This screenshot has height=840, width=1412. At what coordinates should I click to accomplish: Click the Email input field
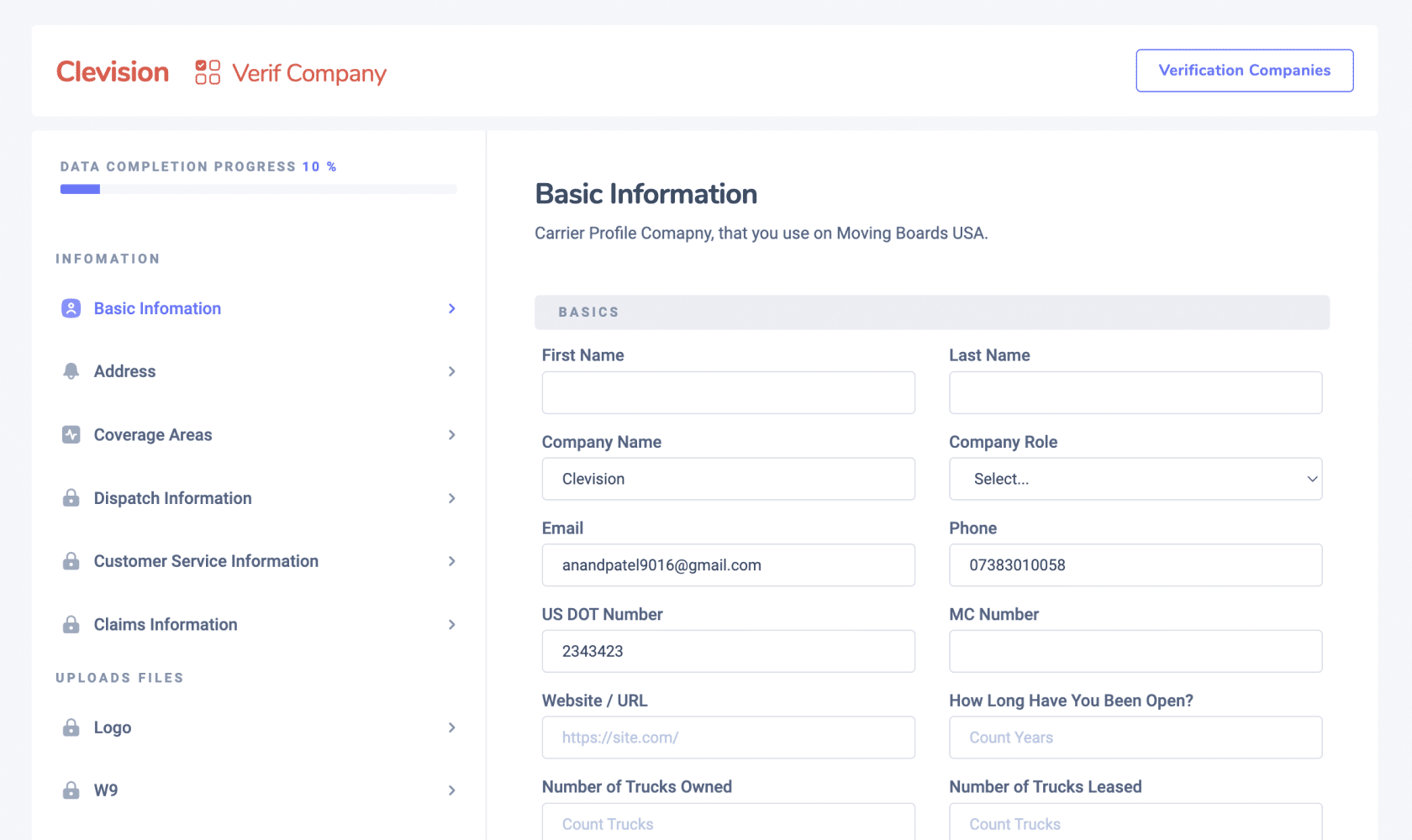coord(729,565)
